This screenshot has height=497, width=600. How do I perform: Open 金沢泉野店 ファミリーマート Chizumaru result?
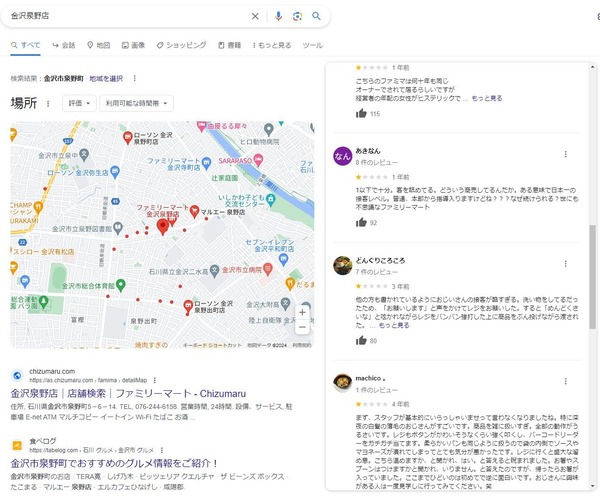(x=128, y=394)
